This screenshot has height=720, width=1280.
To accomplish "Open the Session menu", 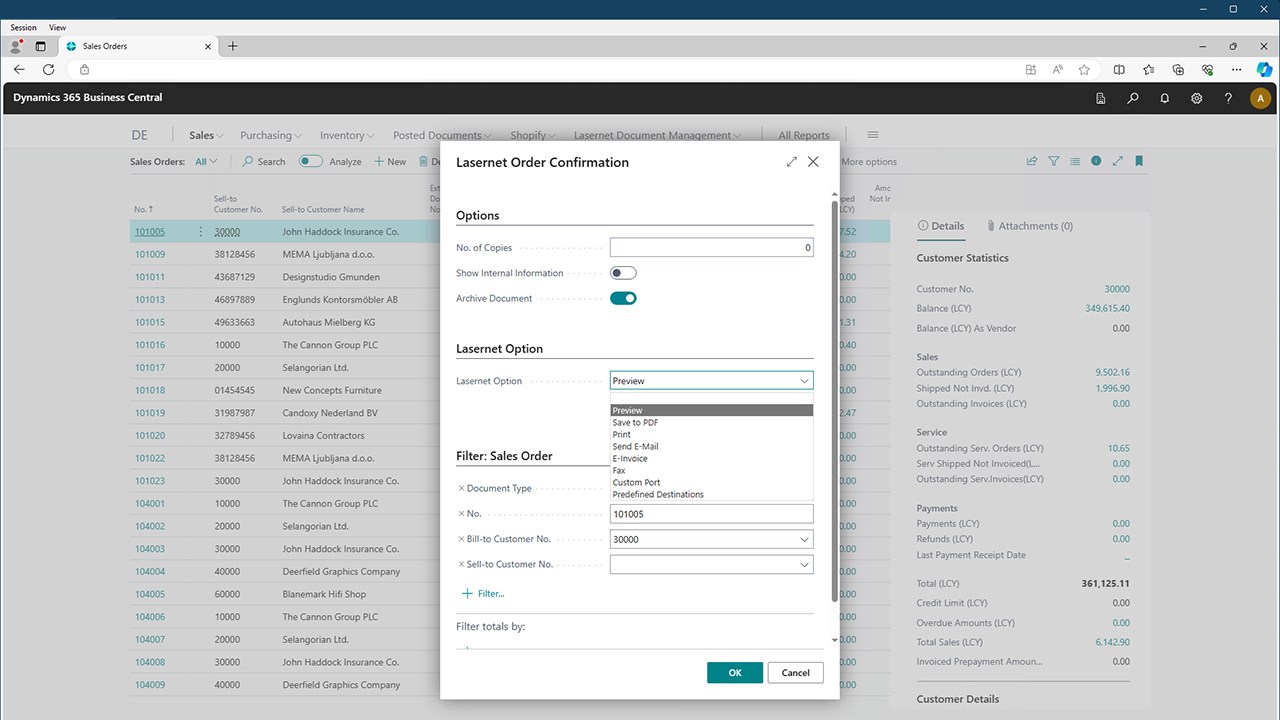I will 23,28.
